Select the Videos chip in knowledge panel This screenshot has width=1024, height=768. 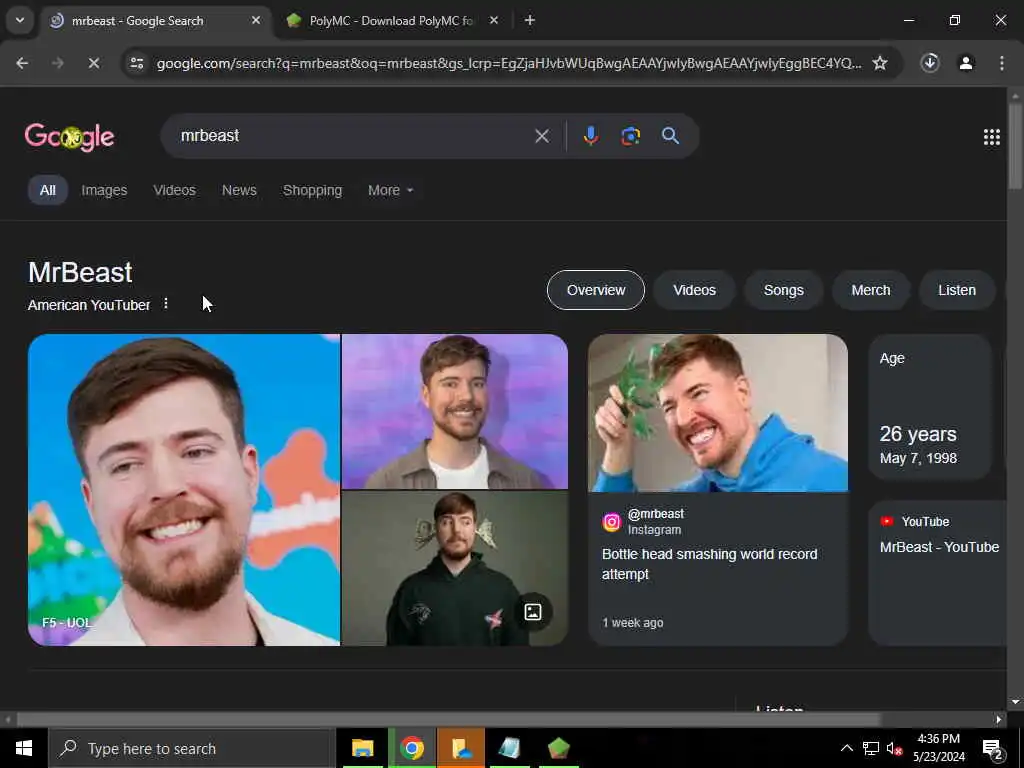[x=694, y=290]
